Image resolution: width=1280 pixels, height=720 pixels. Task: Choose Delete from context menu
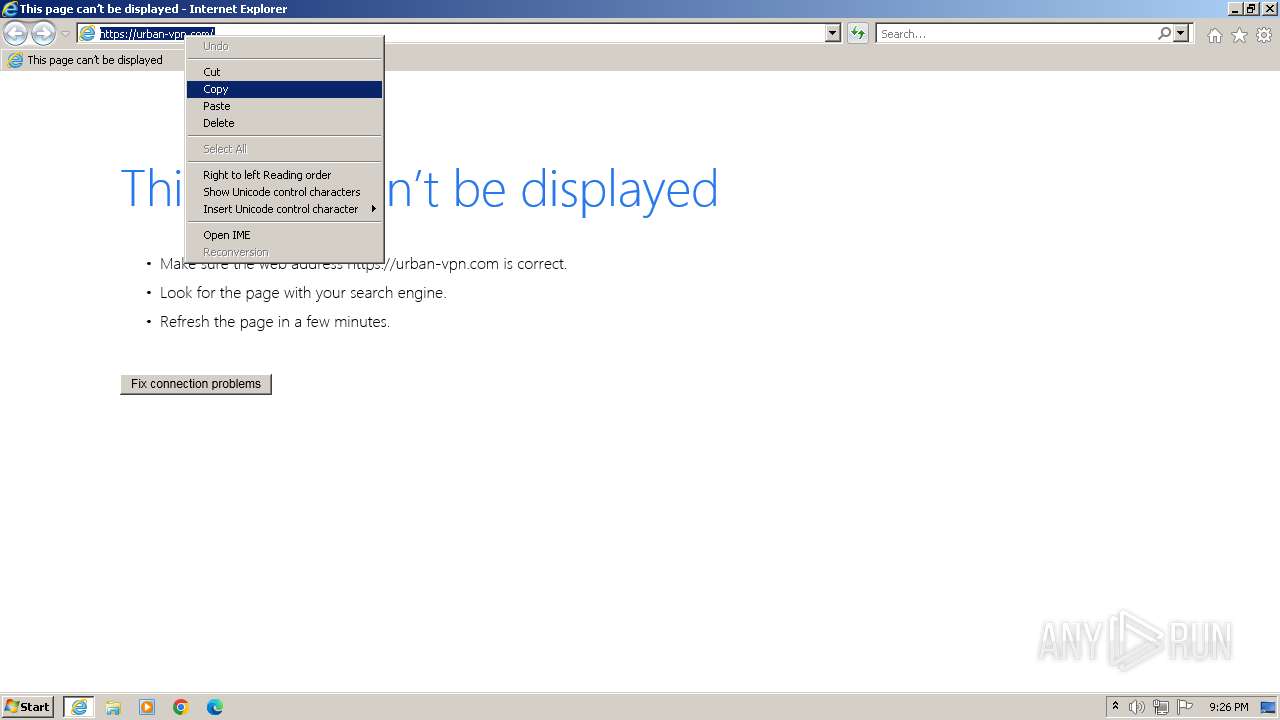(x=284, y=123)
